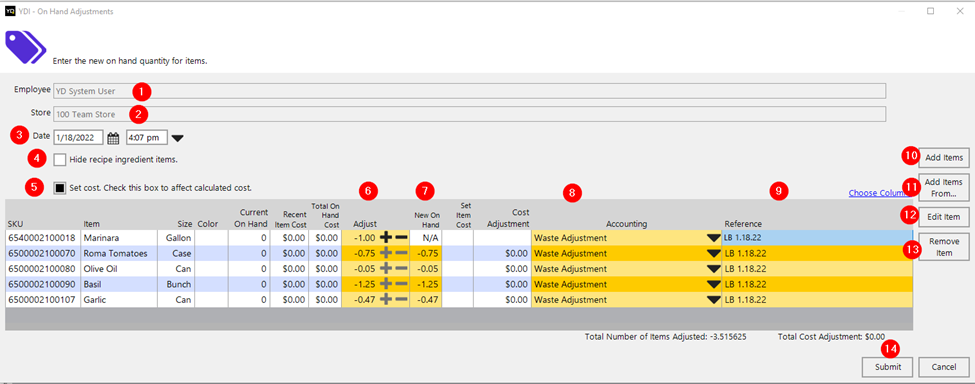Toggle Hide recipe ingredient items checkbox
Image resolution: width=975 pixels, height=384 pixels.
[60, 160]
